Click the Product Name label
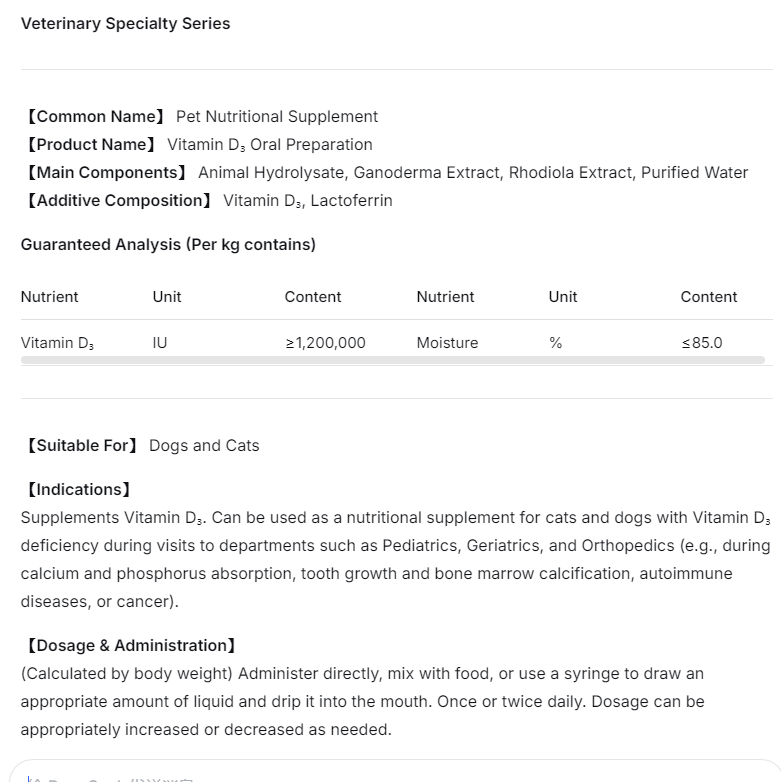The image size is (781, 782). (x=90, y=145)
